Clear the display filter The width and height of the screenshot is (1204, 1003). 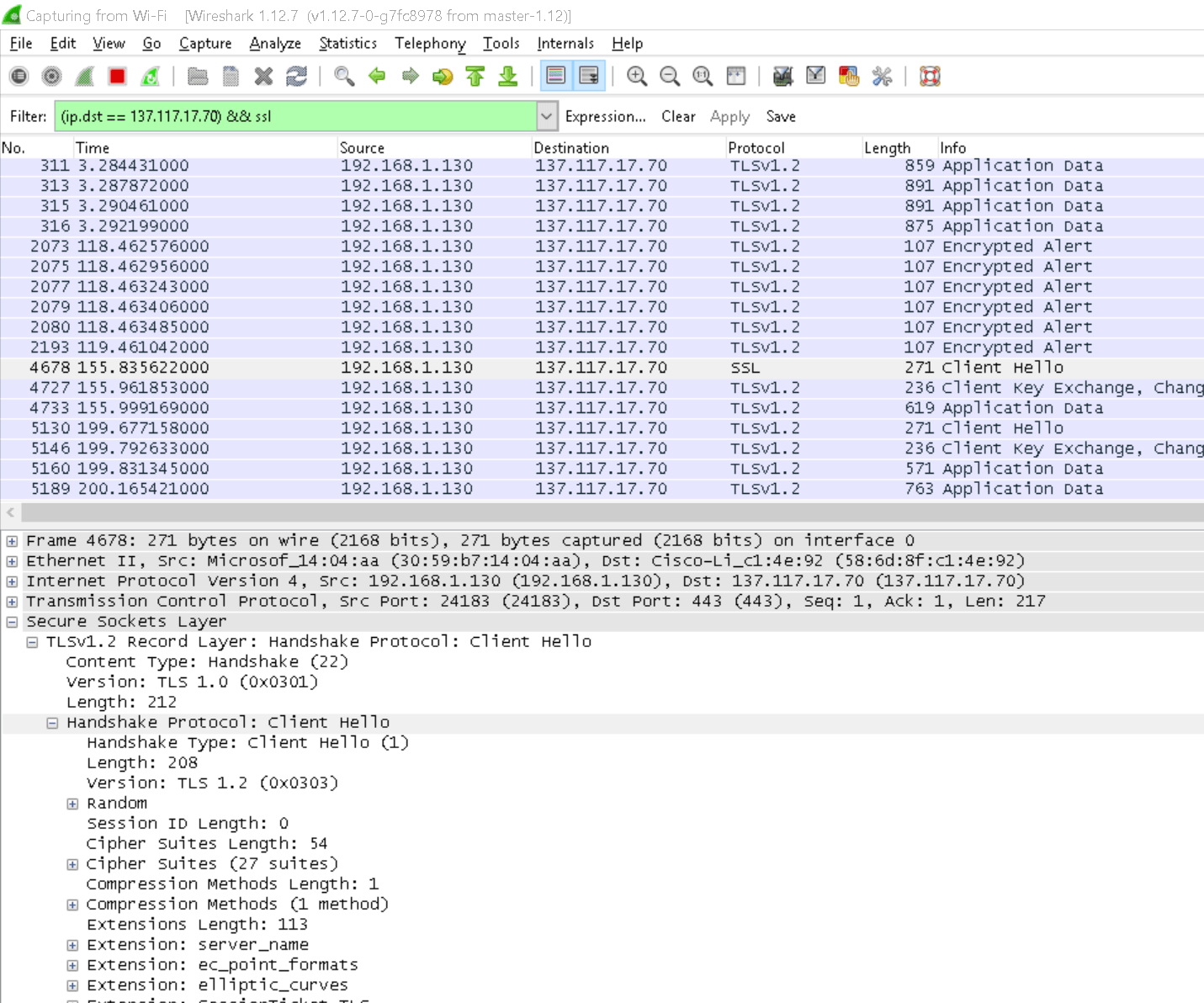(678, 116)
